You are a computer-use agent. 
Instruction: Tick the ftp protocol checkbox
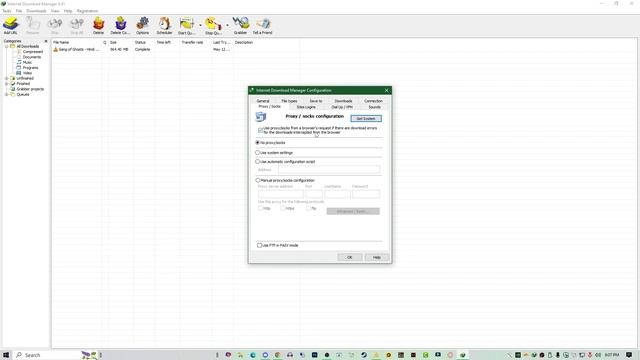click(309, 208)
